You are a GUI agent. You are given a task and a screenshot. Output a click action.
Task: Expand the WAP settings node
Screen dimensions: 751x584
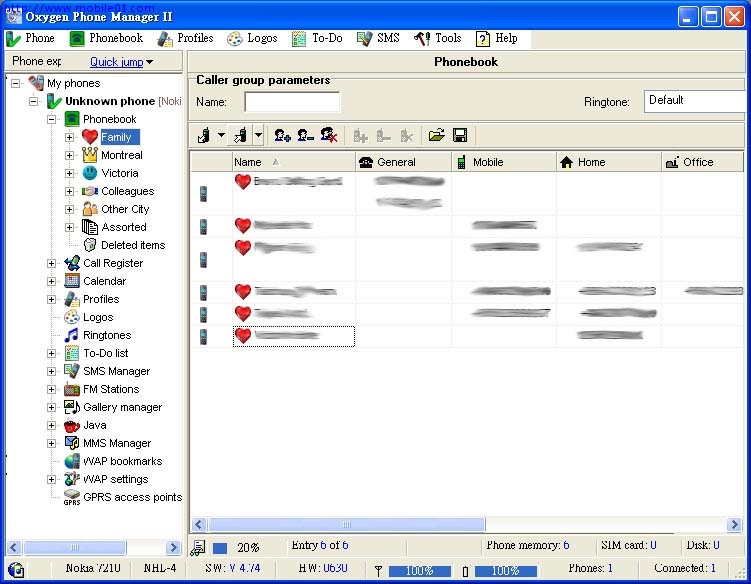(51, 480)
